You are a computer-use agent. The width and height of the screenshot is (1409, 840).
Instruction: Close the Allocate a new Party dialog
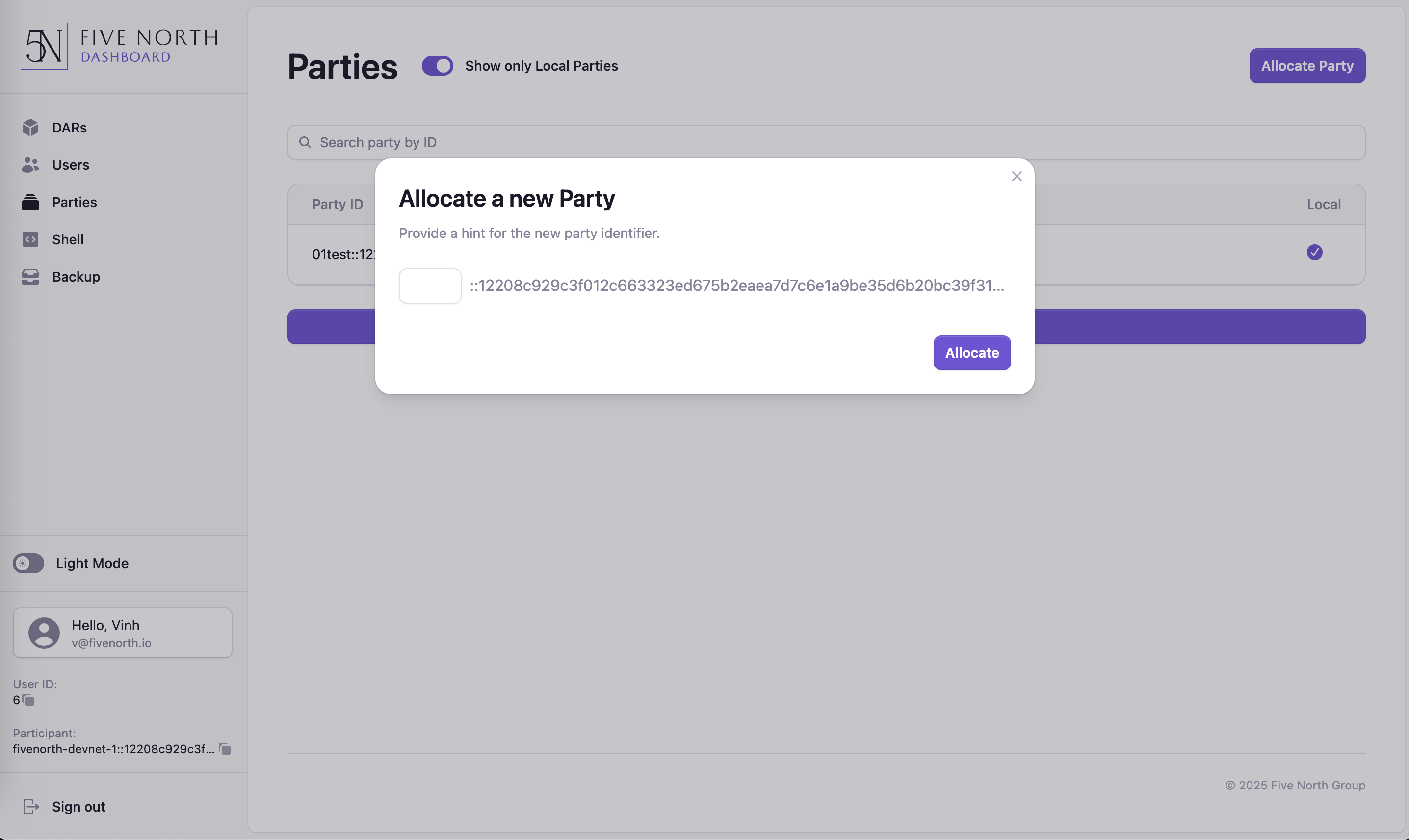tap(1017, 177)
